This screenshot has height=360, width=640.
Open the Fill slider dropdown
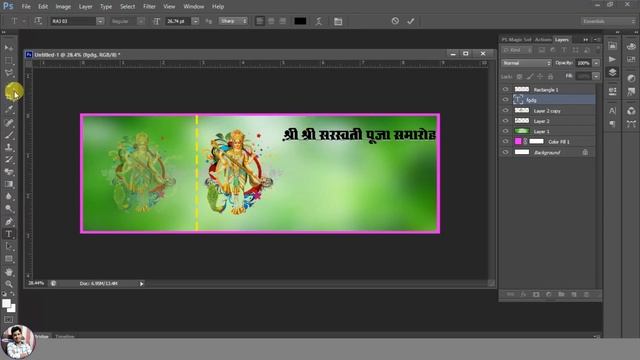(596, 76)
